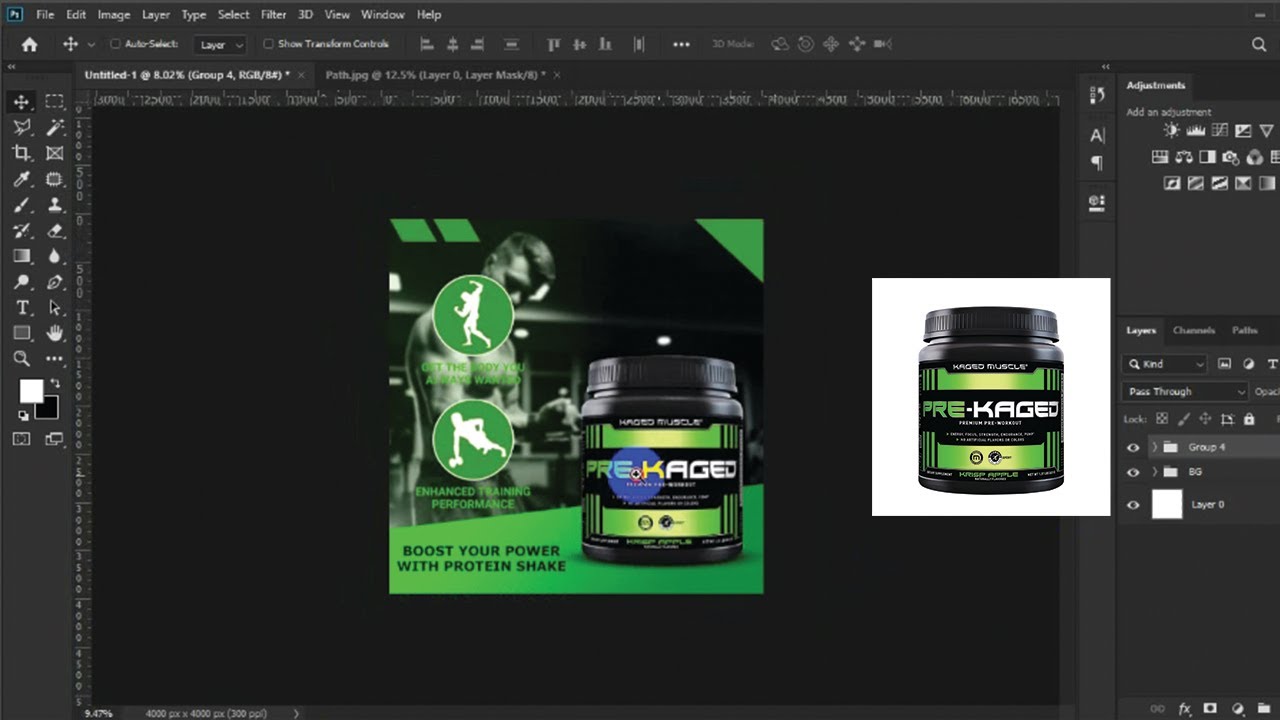The image size is (1280, 720).
Task: Select the Eraser tool
Action: (55, 231)
